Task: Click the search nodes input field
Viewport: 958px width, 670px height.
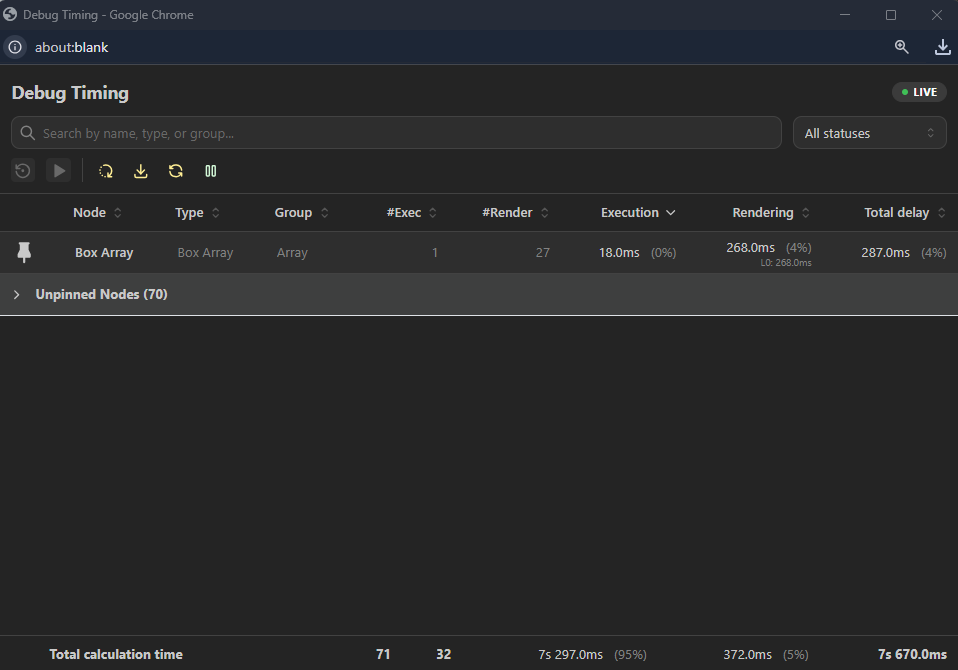Action: pos(400,133)
